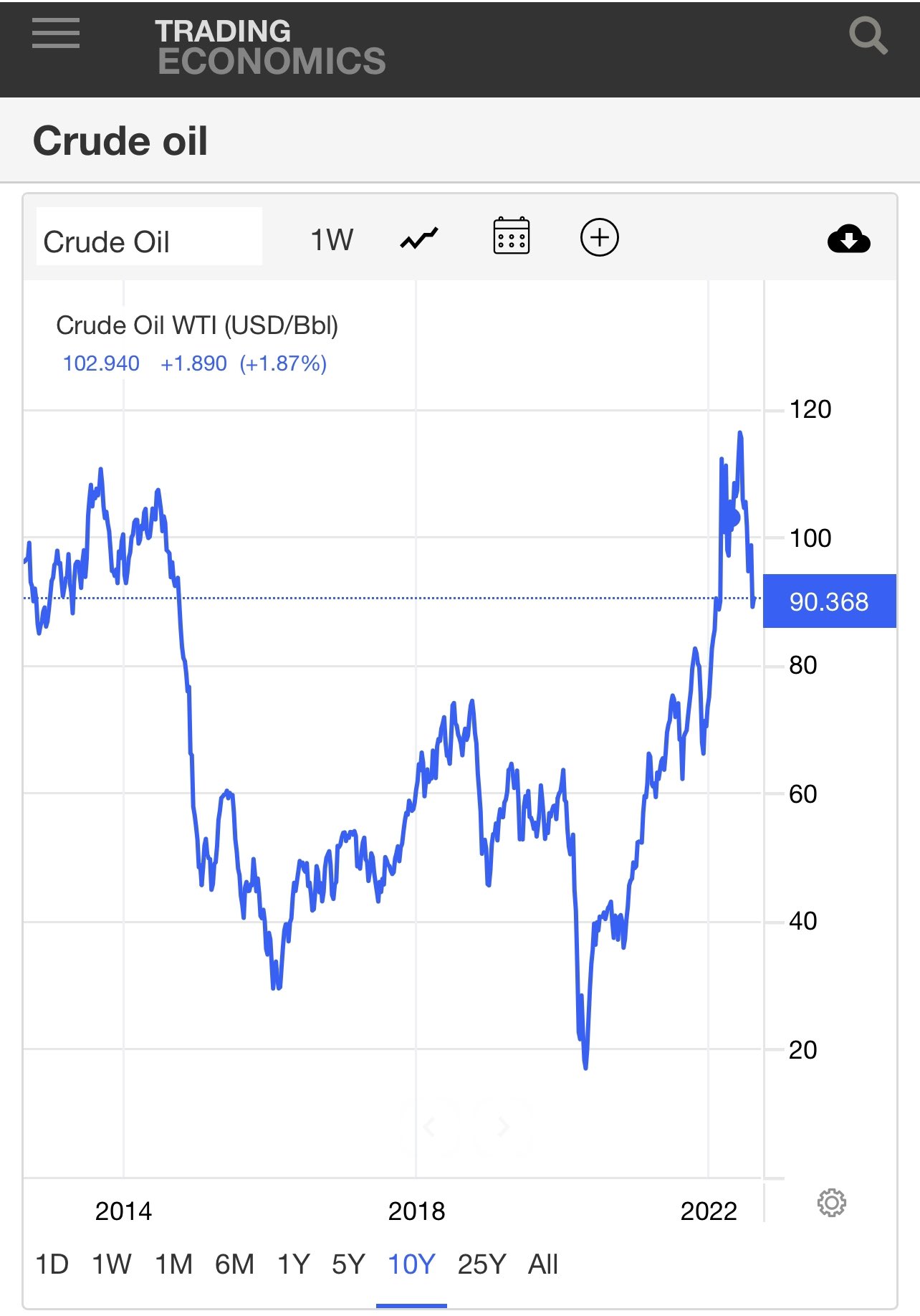Click the 90.368 price label
Screen dimensions: 920x1316
pos(829,601)
